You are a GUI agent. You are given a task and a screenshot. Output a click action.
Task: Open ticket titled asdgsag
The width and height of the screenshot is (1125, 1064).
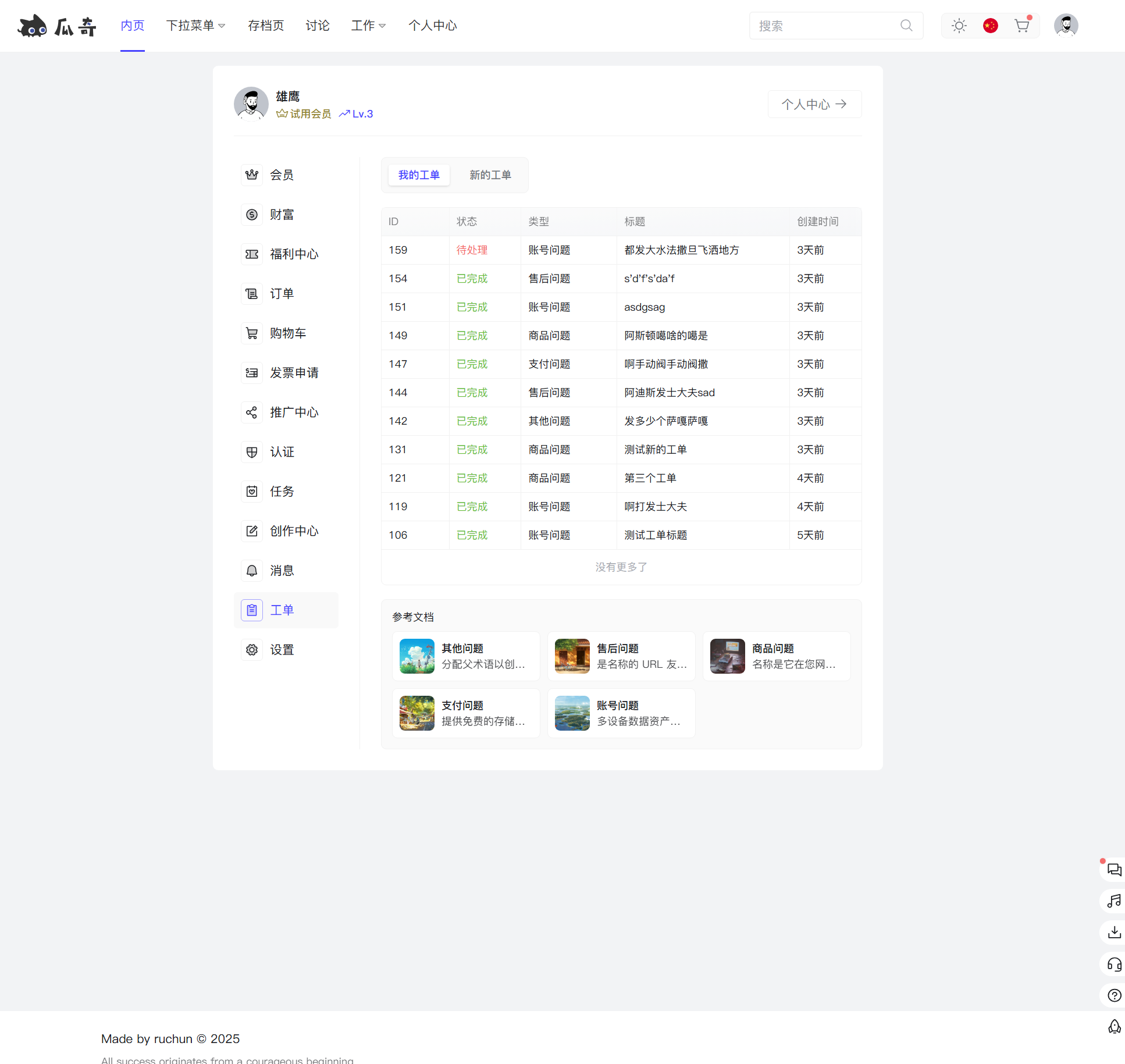pyautogui.click(x=645, y=307)
